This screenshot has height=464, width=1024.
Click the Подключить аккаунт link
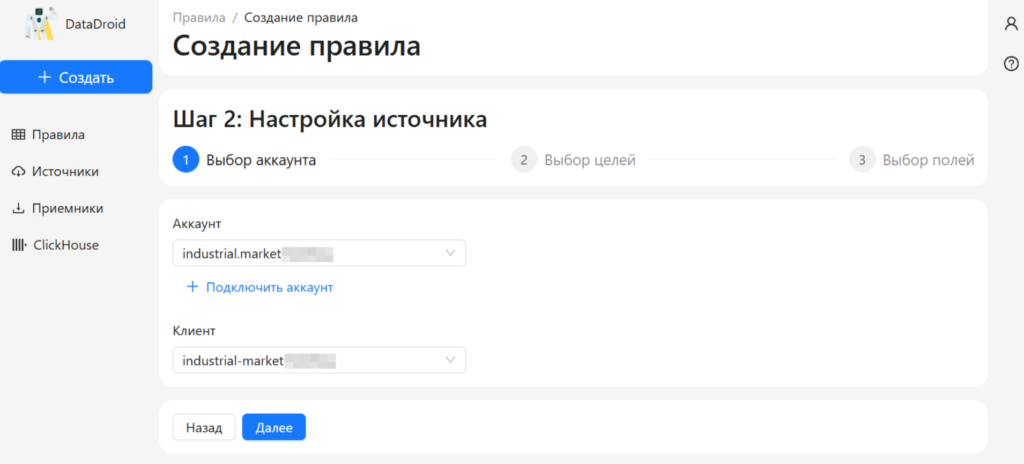[268, 287]
